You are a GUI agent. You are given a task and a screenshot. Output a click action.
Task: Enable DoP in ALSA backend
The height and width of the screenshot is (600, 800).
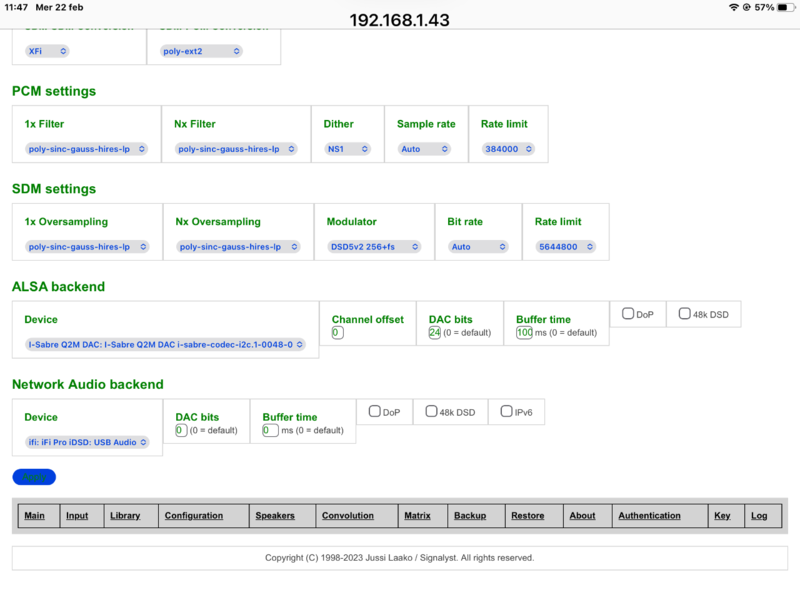click(628, 314)
